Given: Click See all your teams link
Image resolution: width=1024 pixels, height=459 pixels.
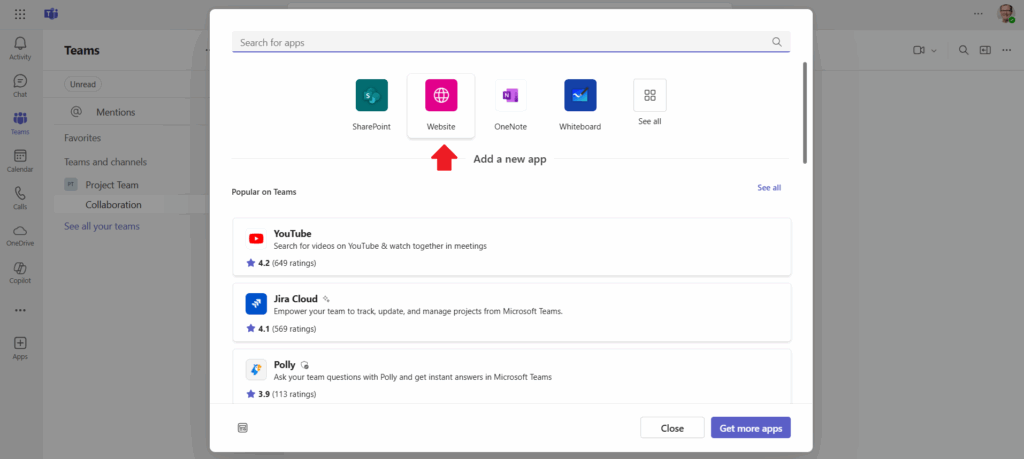Looking at the screenshot, I should coord(102,226).
